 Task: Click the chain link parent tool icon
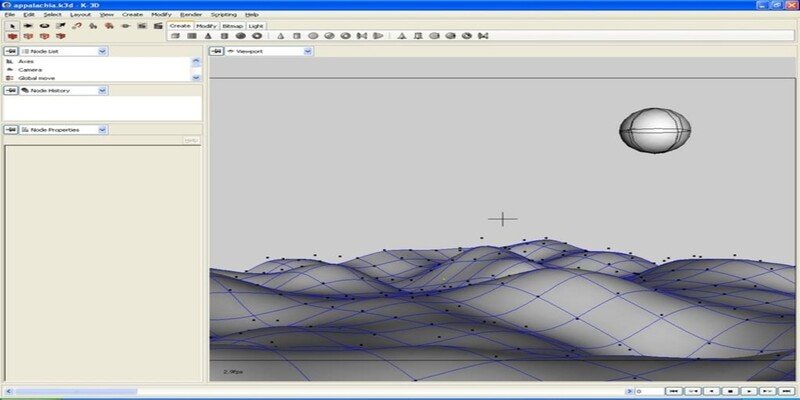[77, 26]
